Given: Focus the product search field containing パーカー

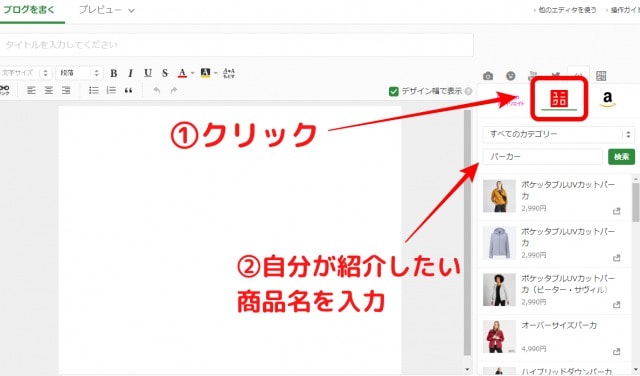Looking at the screenshot, I should tap(542, 157).
